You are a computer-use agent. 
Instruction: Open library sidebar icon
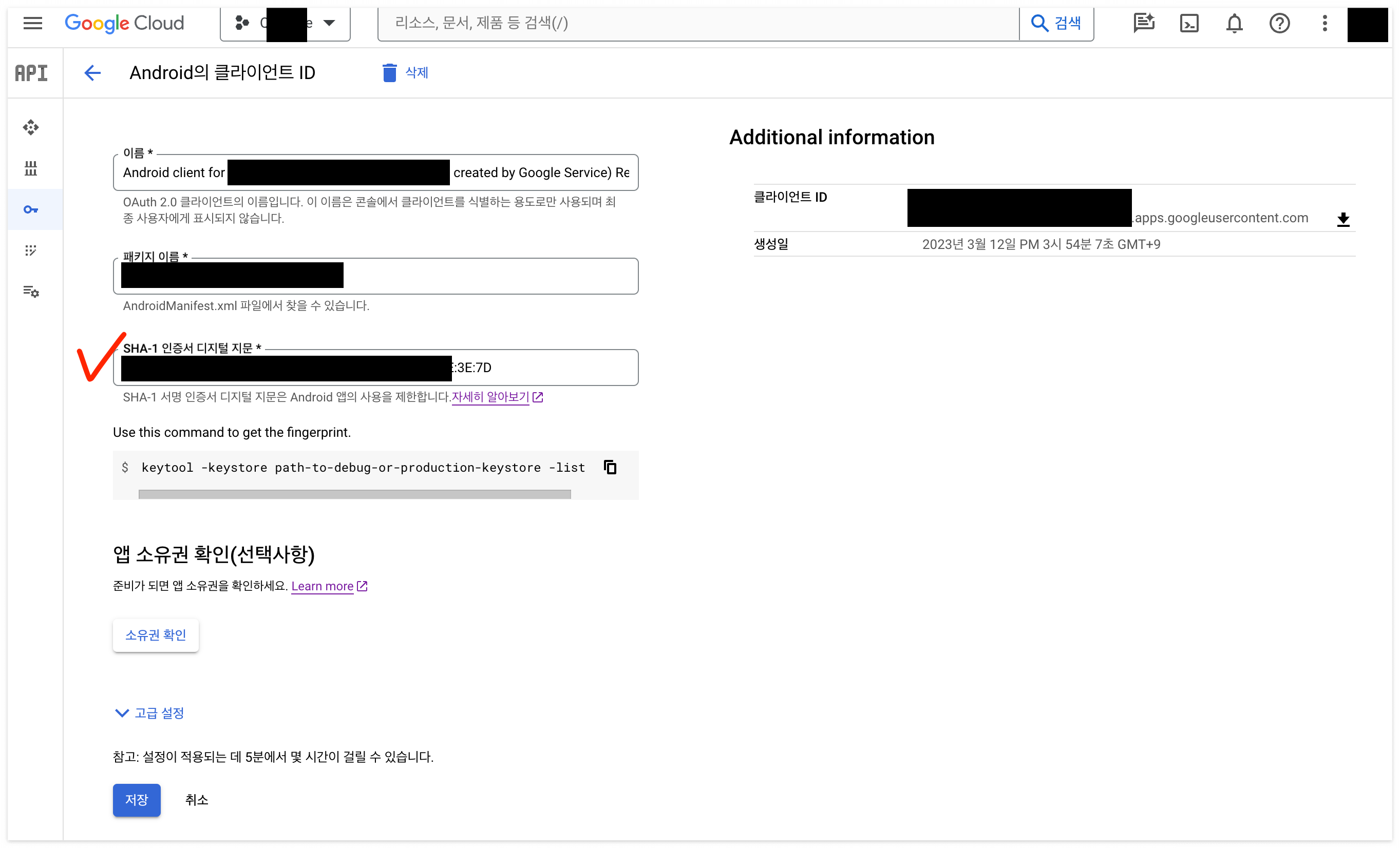31,168
